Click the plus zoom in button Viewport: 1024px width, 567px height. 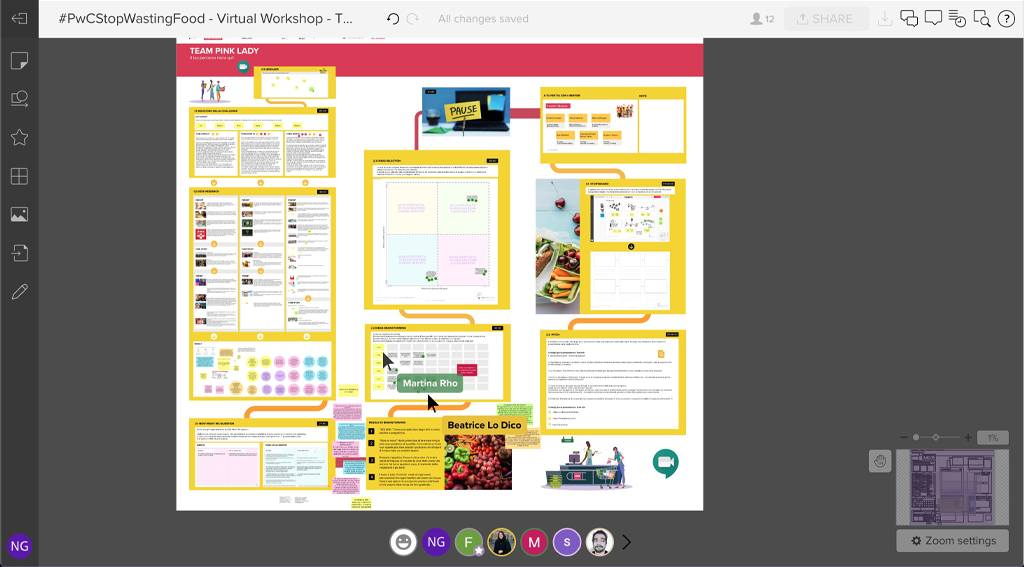coord(968,437)
